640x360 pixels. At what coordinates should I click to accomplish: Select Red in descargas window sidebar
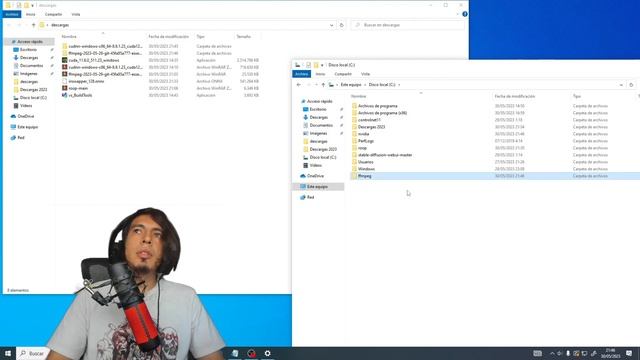click(x=20, y=138)
